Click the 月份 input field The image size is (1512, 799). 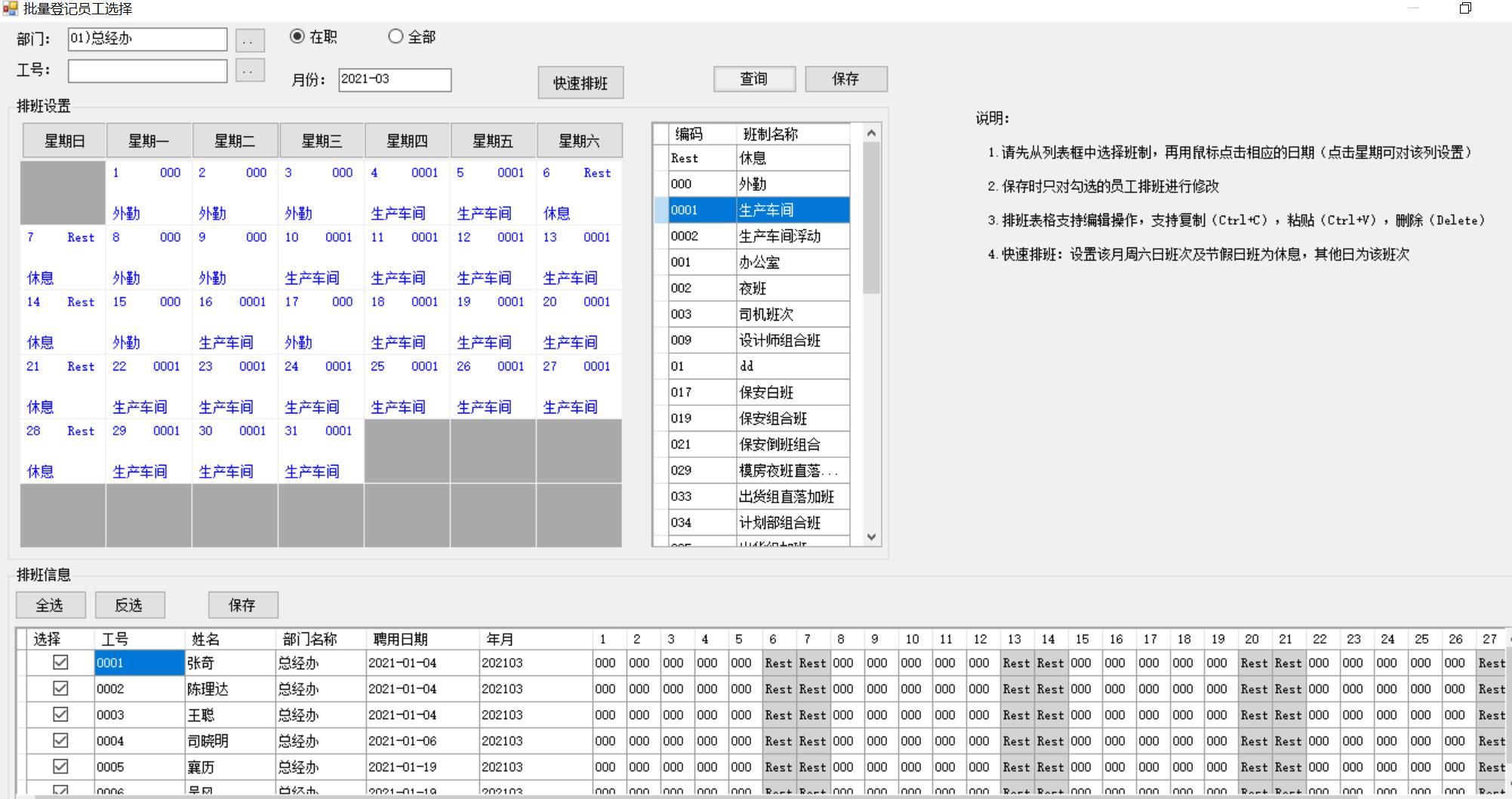(394, 80)
